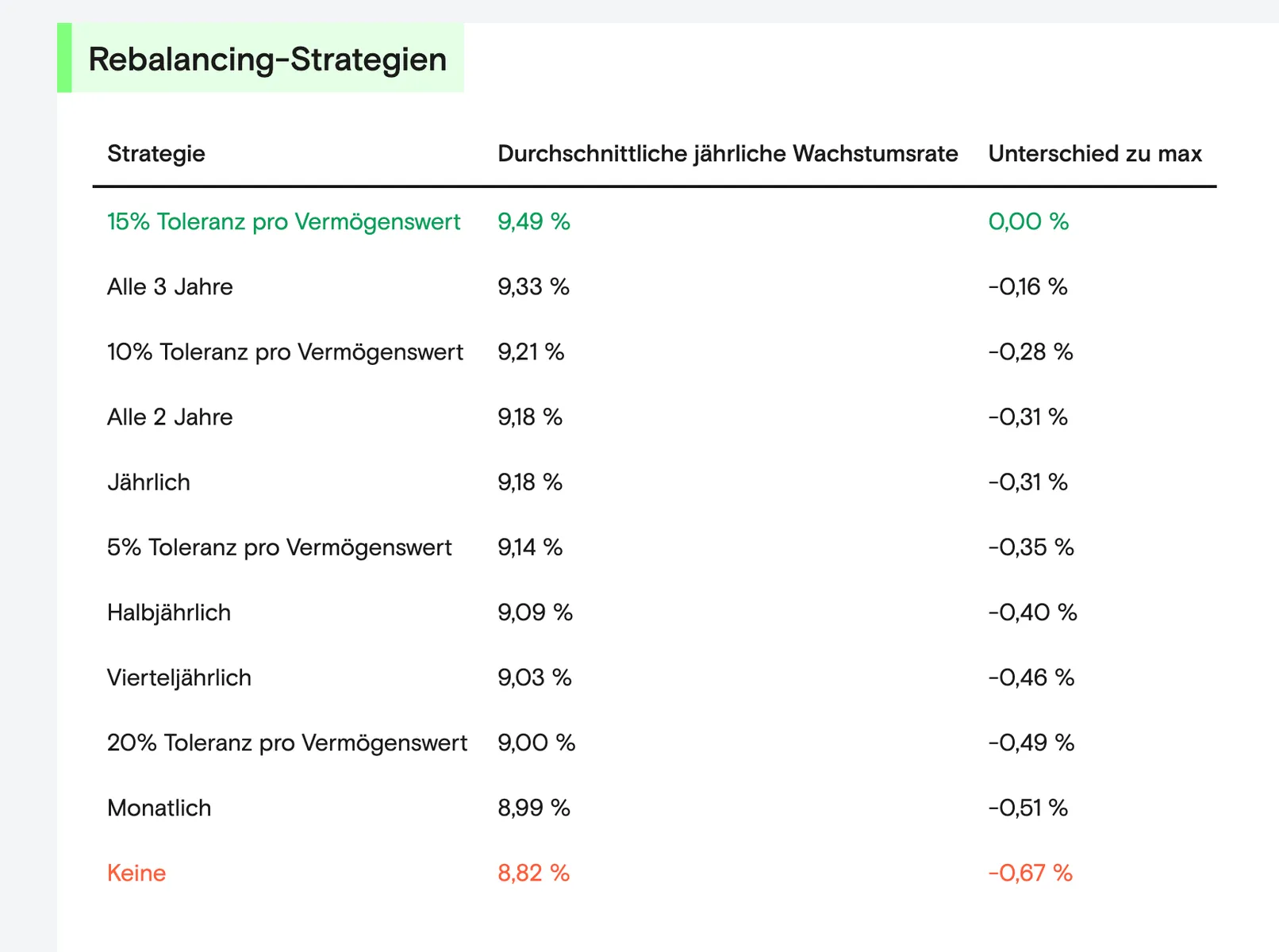Click the Monatlich strategy label
The height and width of the screenshot is (952, 1279).
(x=159, y=808)
